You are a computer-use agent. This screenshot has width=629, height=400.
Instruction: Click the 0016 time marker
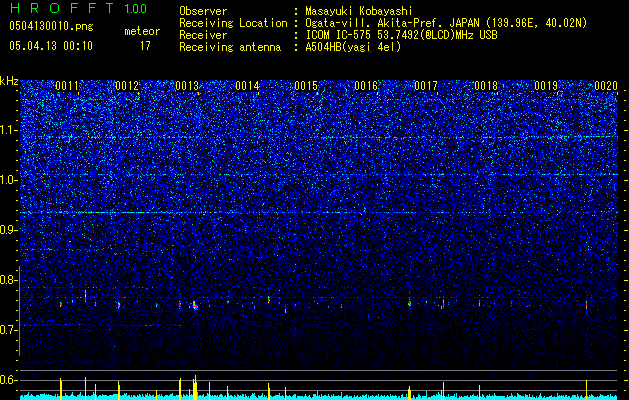pyautogui.click(x=366, y=86)
